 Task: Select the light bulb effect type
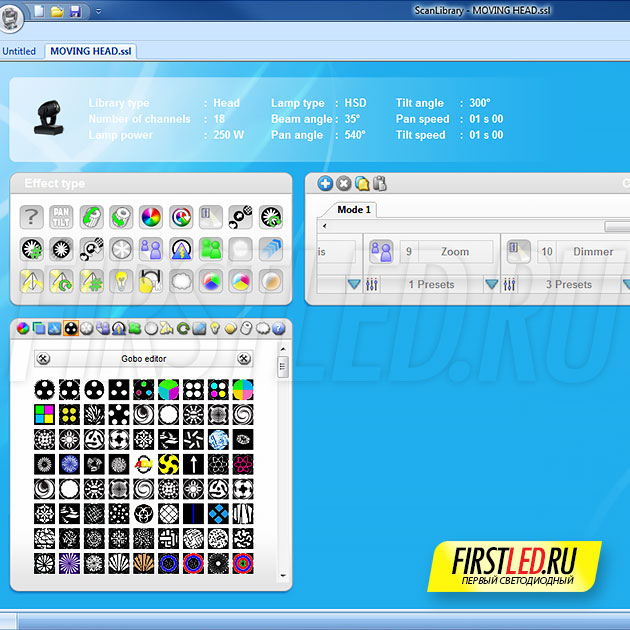point(121,281)
